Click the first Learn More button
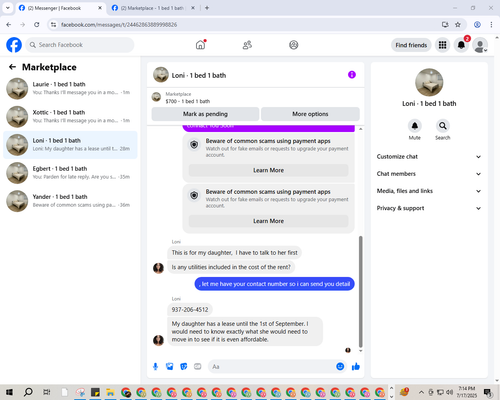 [268, 170]
